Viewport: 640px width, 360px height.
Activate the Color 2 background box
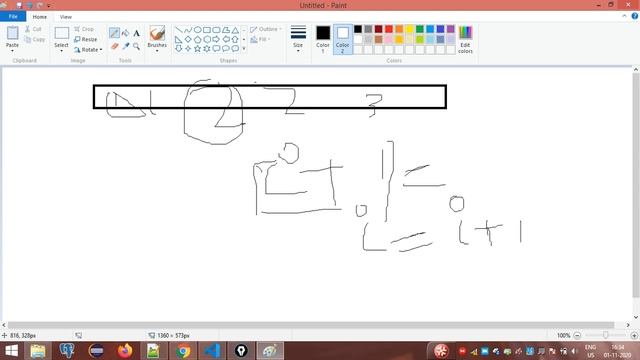342,39
